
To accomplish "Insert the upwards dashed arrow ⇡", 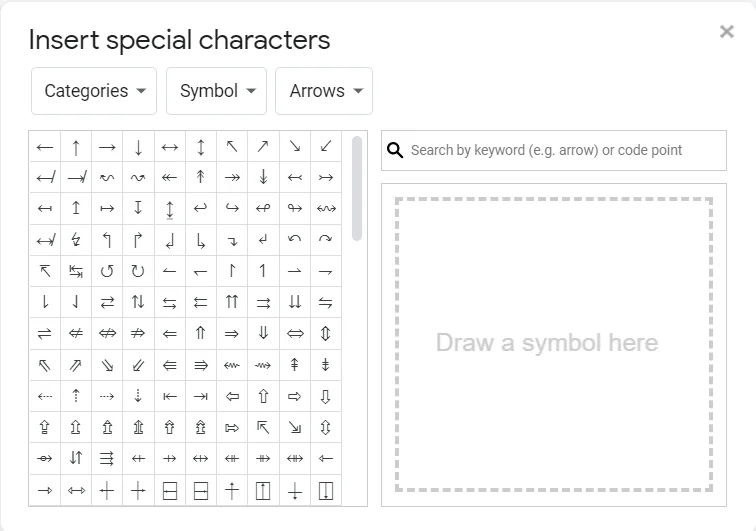I will pos(76,396).
